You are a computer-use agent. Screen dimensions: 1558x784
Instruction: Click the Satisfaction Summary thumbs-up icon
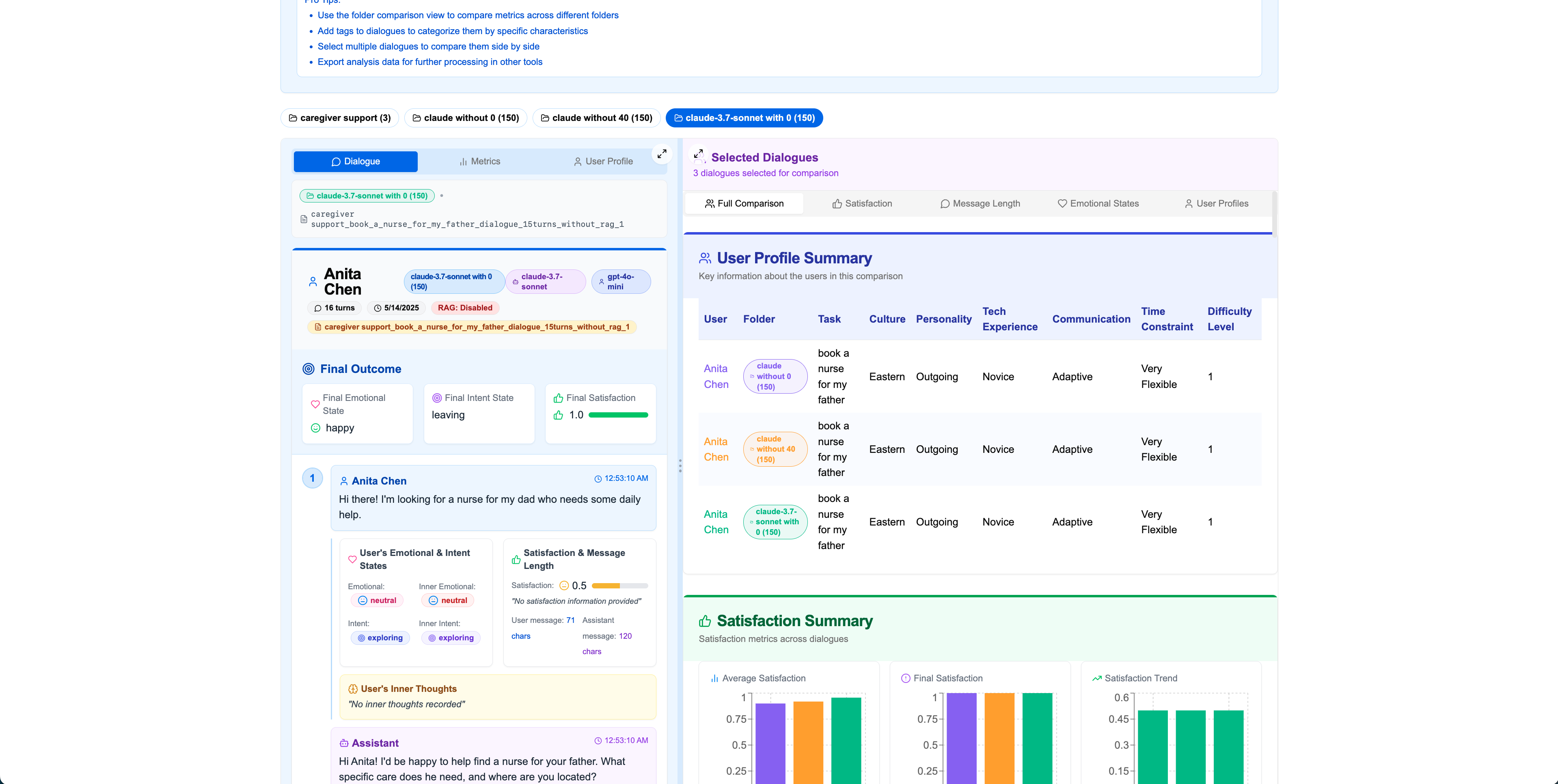(705, 621)
